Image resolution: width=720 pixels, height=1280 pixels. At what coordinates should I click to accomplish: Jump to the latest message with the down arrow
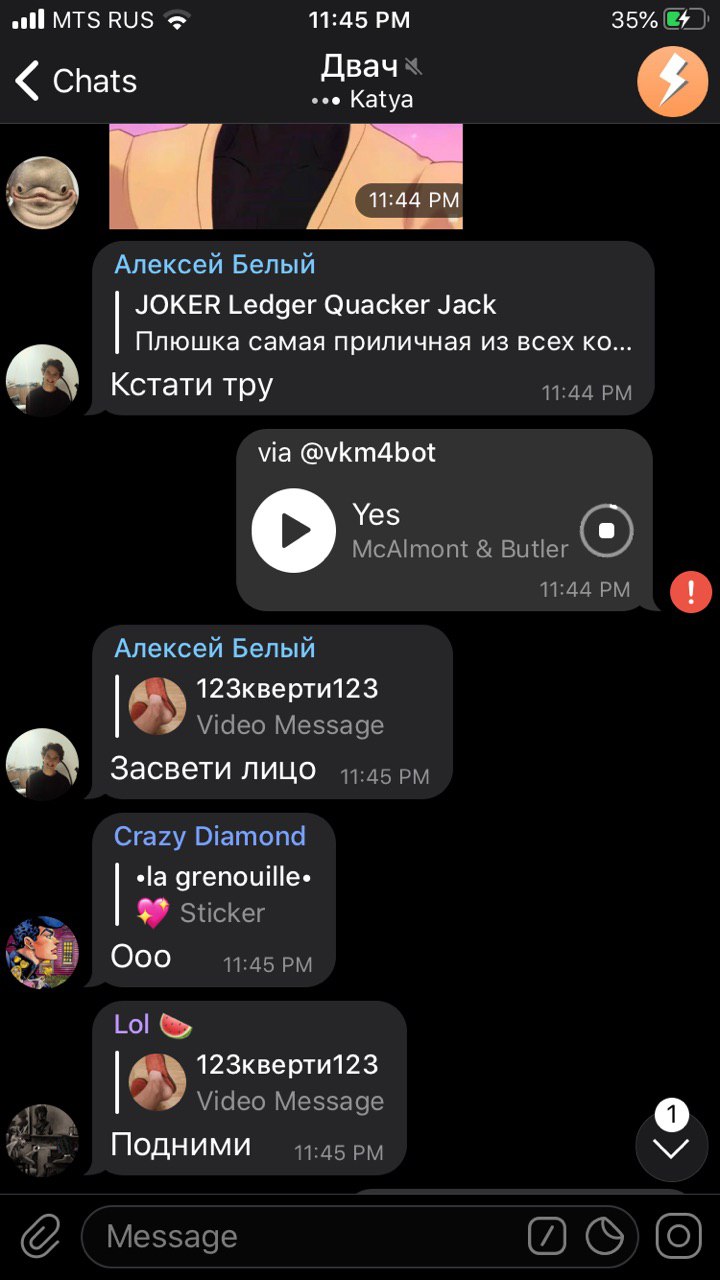click(672, 1146)
